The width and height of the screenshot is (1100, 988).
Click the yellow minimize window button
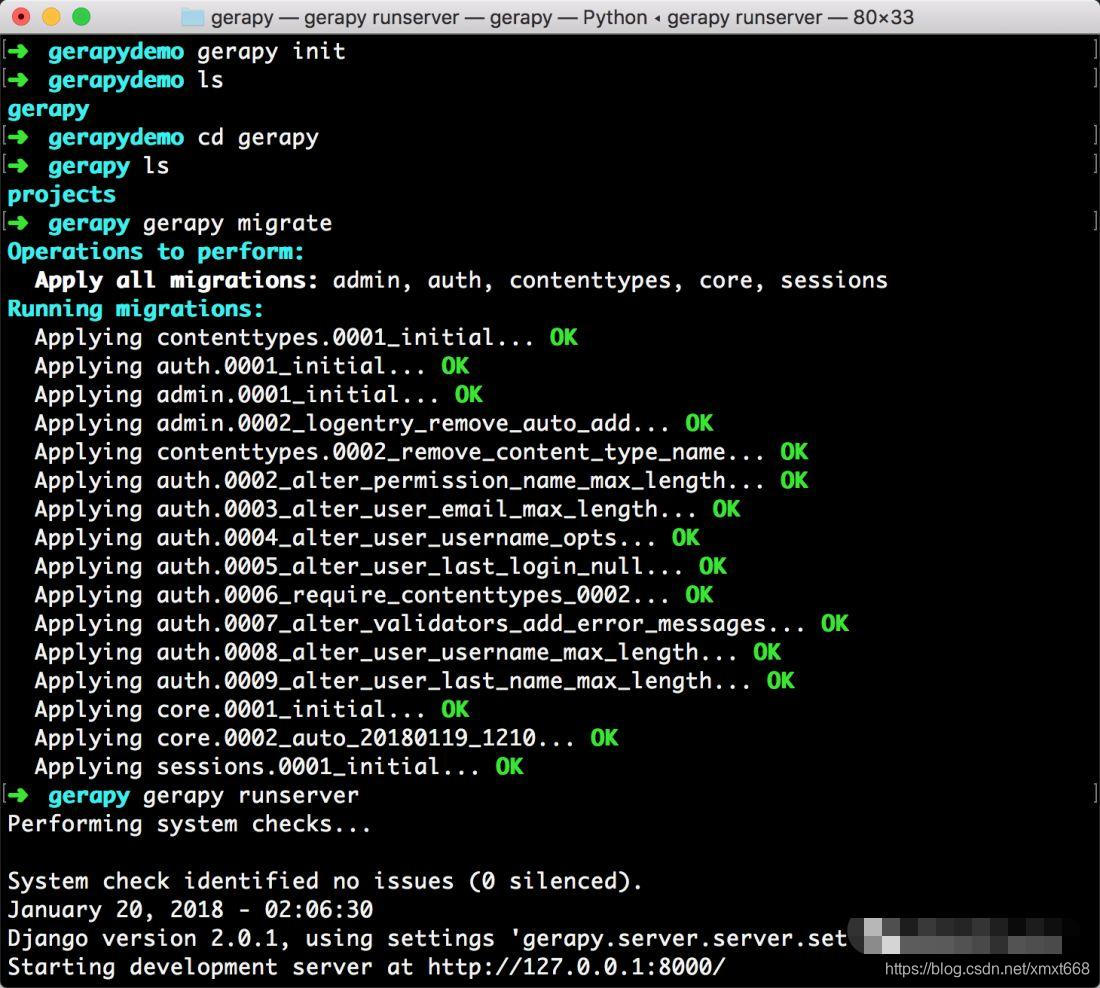tap(51, 17)
